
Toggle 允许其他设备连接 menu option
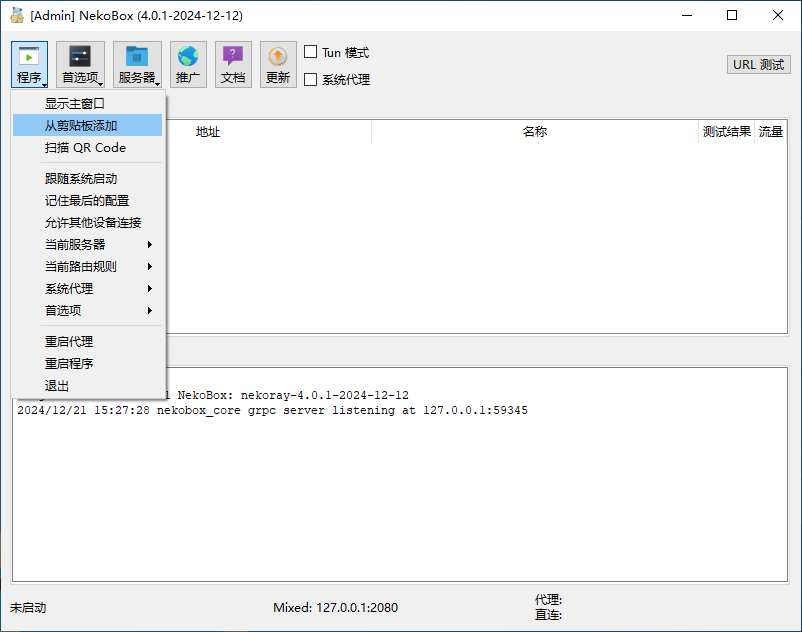[87, 222]
